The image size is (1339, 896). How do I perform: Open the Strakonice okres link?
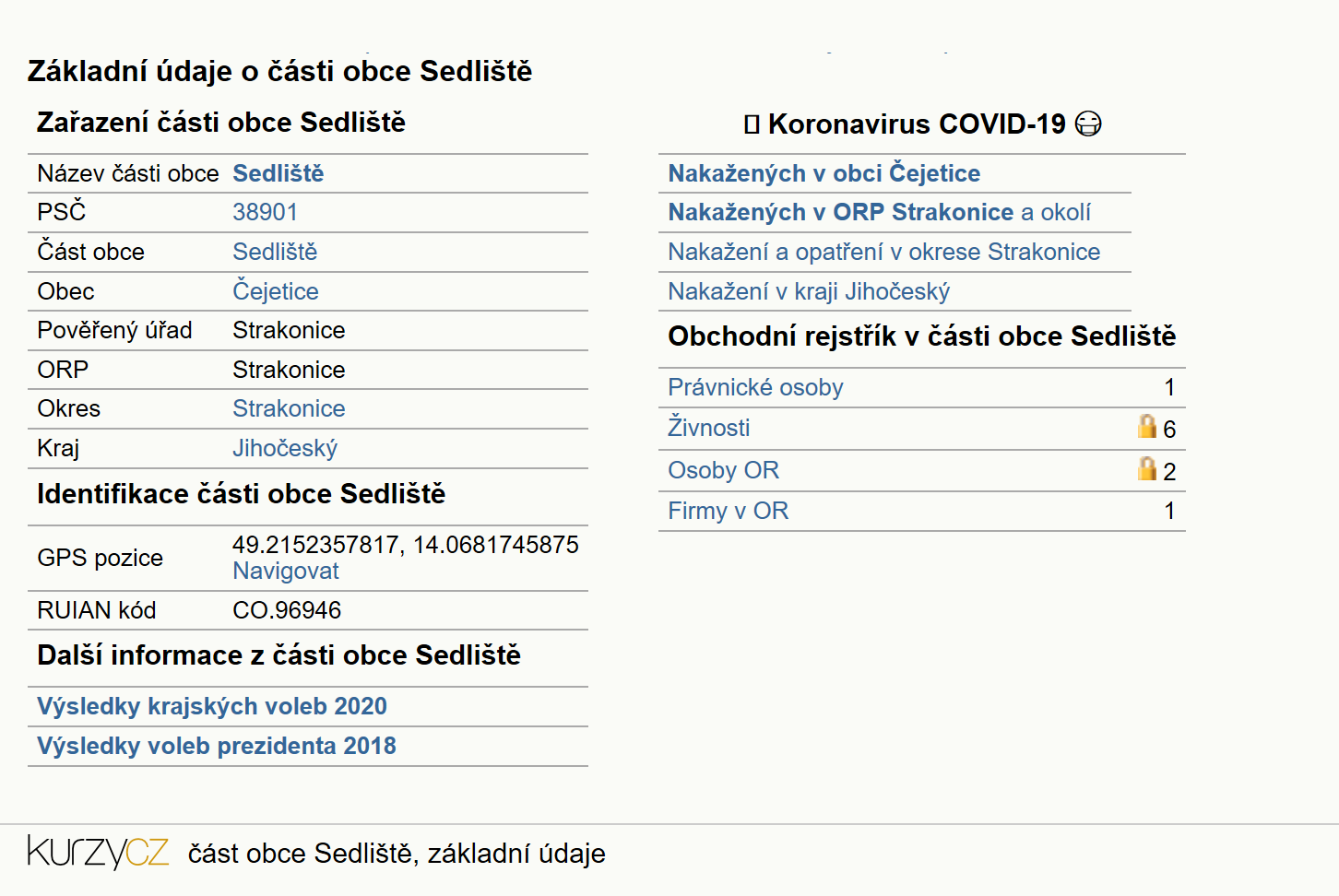[289, 408]
